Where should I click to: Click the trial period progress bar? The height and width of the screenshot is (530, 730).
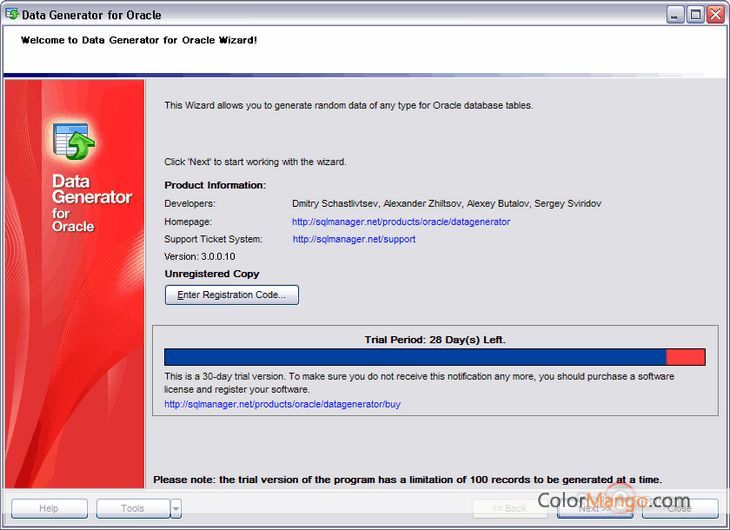click(x=435, y=357)
